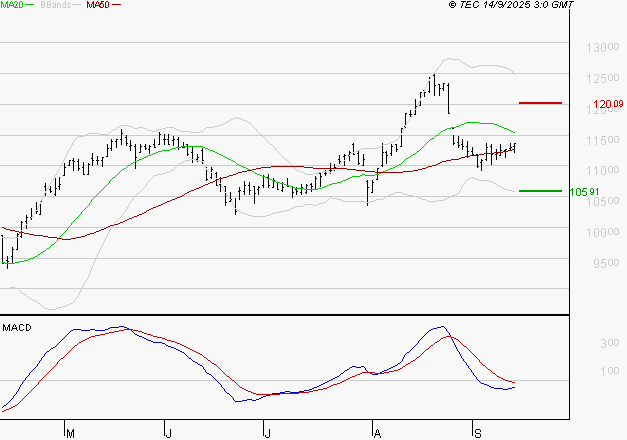The image size is (627, 440).
Task: Click the 10000 price axis label
Action: coord(603,232)
